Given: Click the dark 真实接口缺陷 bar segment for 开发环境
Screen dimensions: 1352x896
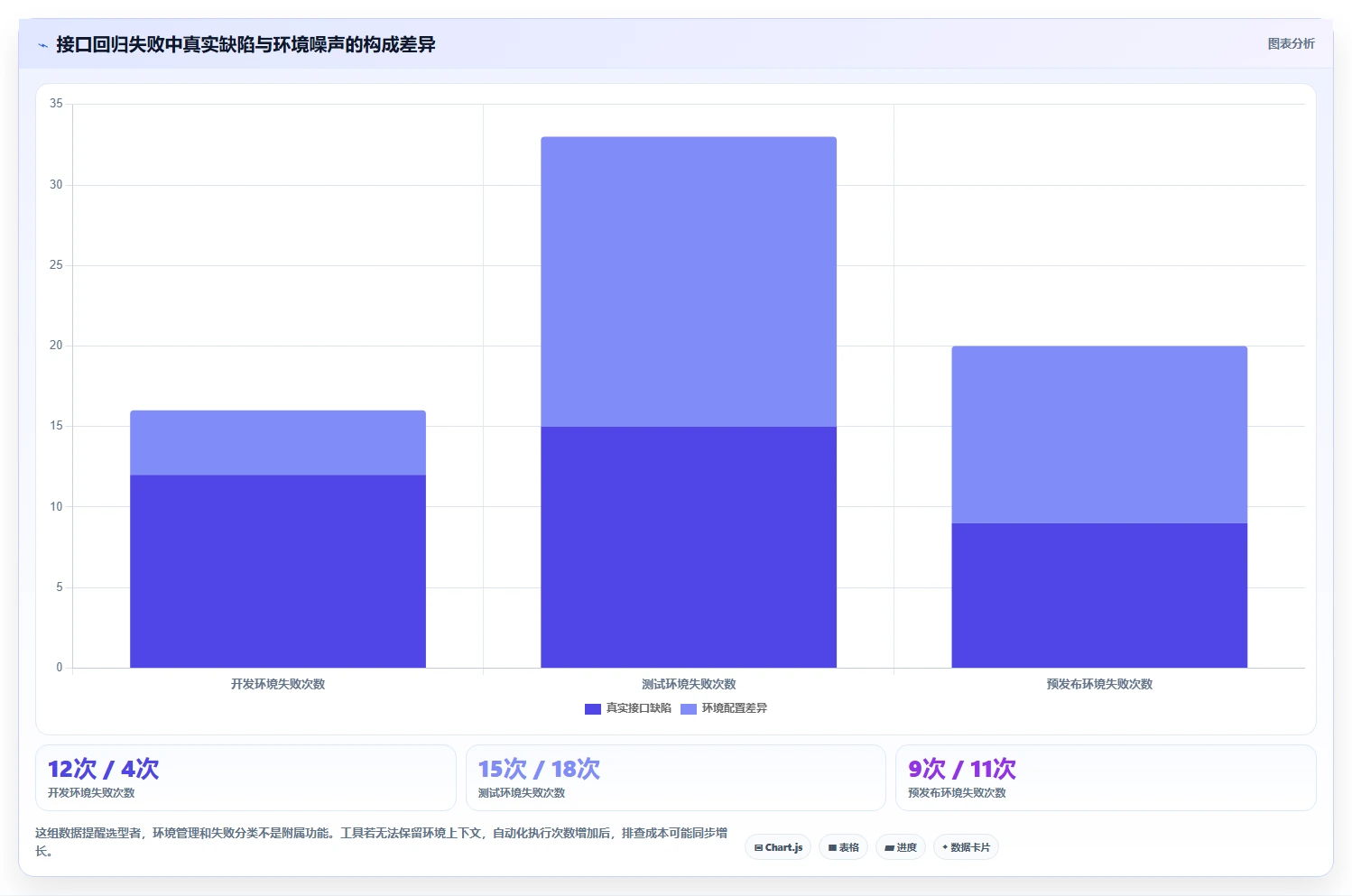Looking at the screenshot, I should pos(278,571).
